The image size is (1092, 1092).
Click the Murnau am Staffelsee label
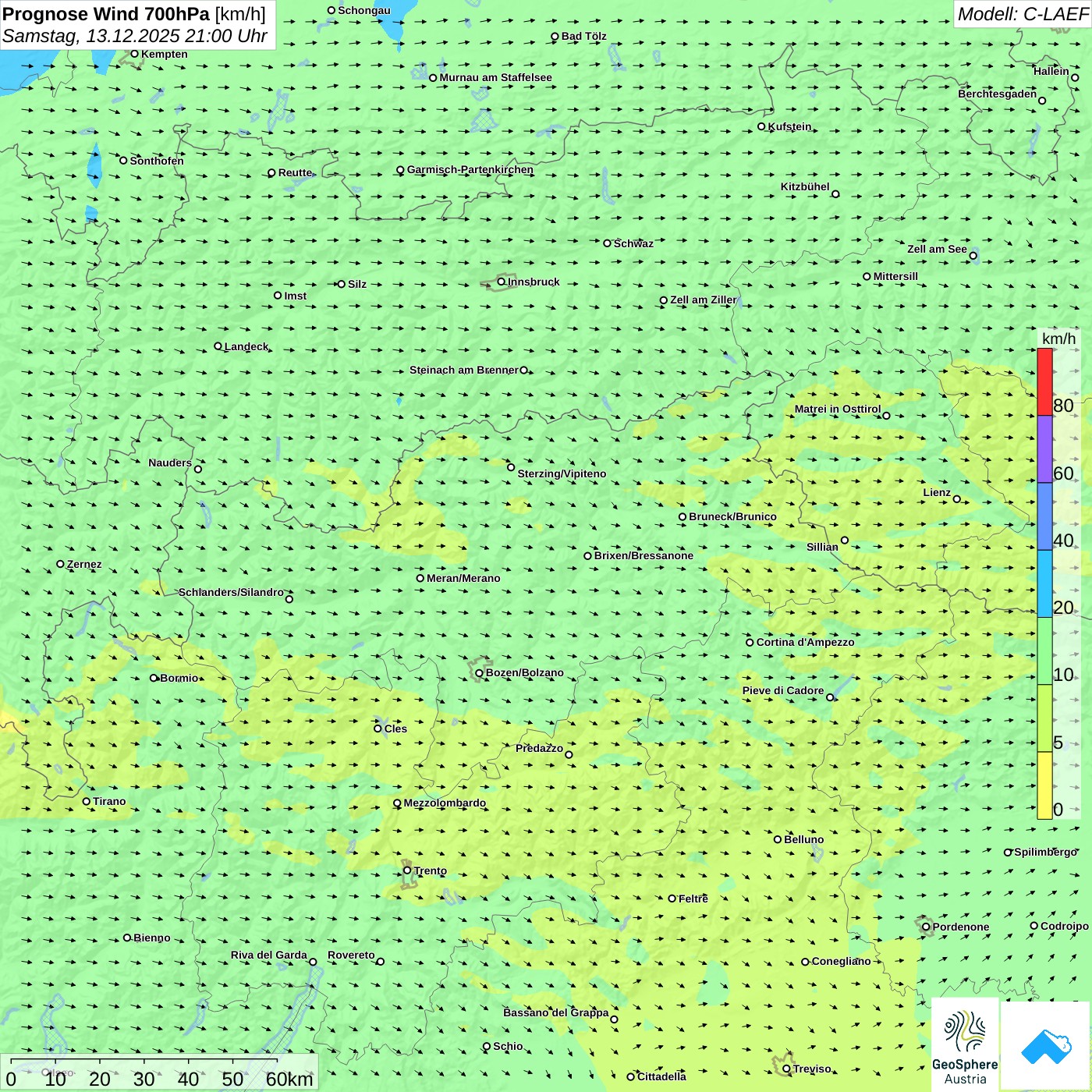point(496,77)
